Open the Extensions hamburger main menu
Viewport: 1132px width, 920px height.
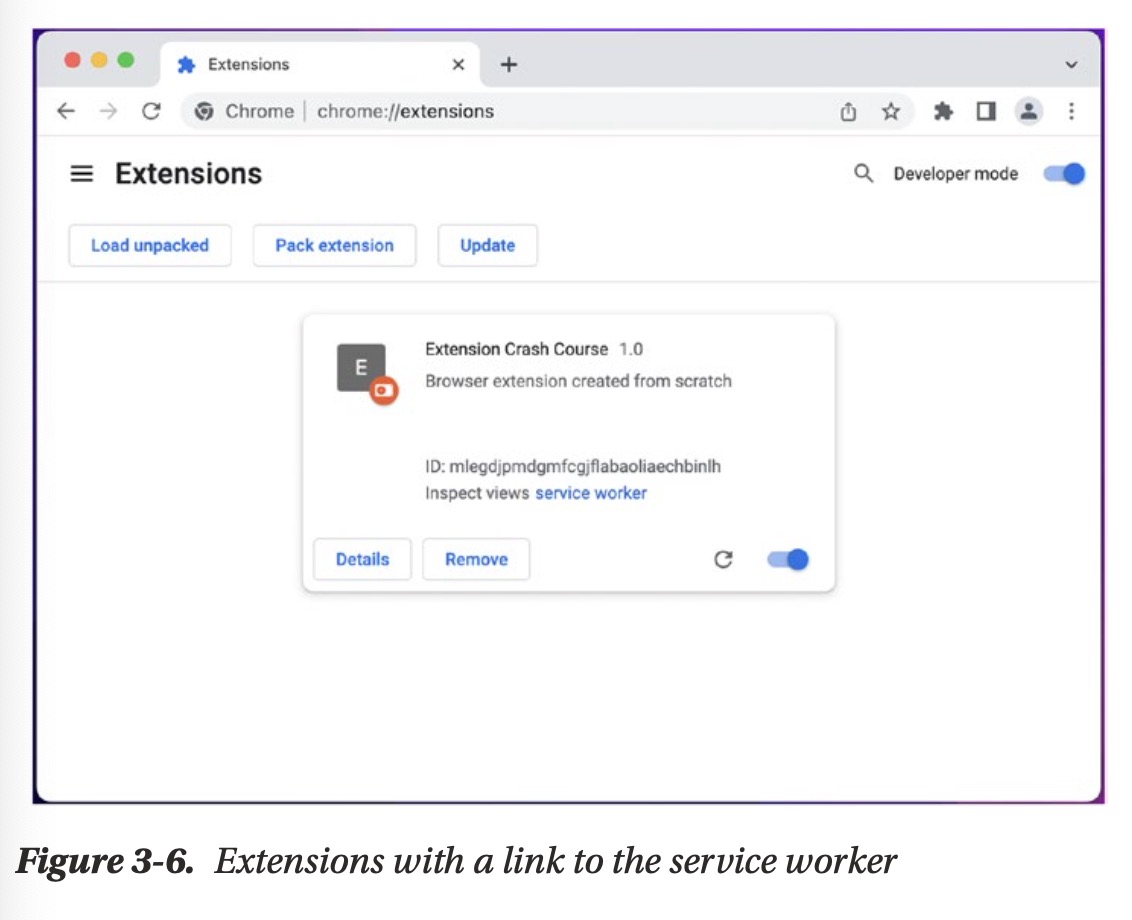coord(81,174)
